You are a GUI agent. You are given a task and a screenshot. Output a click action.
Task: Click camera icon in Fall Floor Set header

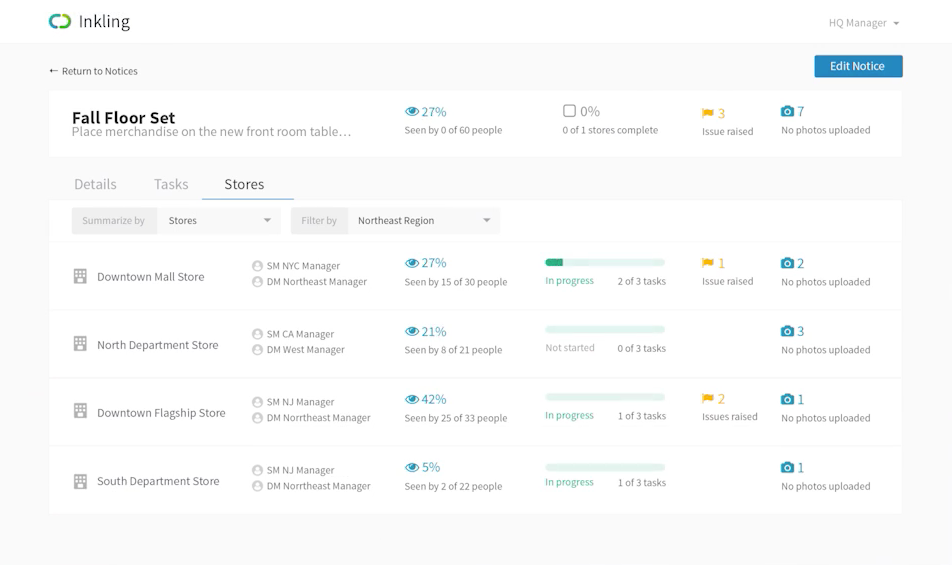click(787, 111)
